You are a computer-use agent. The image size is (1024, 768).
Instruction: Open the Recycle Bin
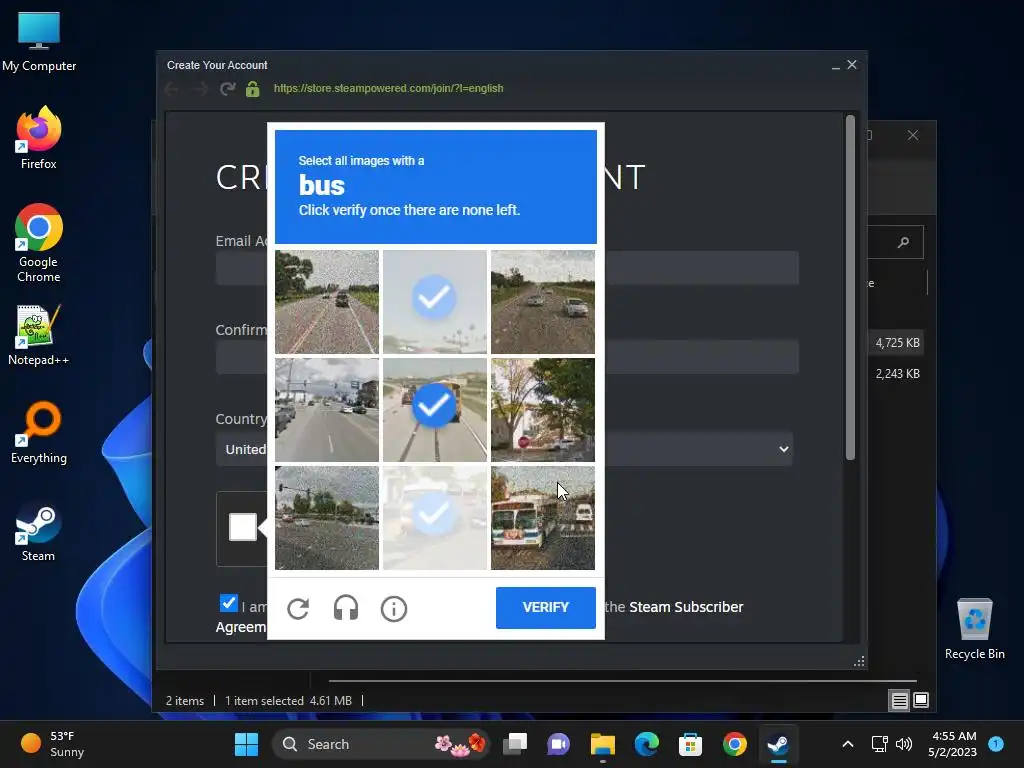(974, 629)
